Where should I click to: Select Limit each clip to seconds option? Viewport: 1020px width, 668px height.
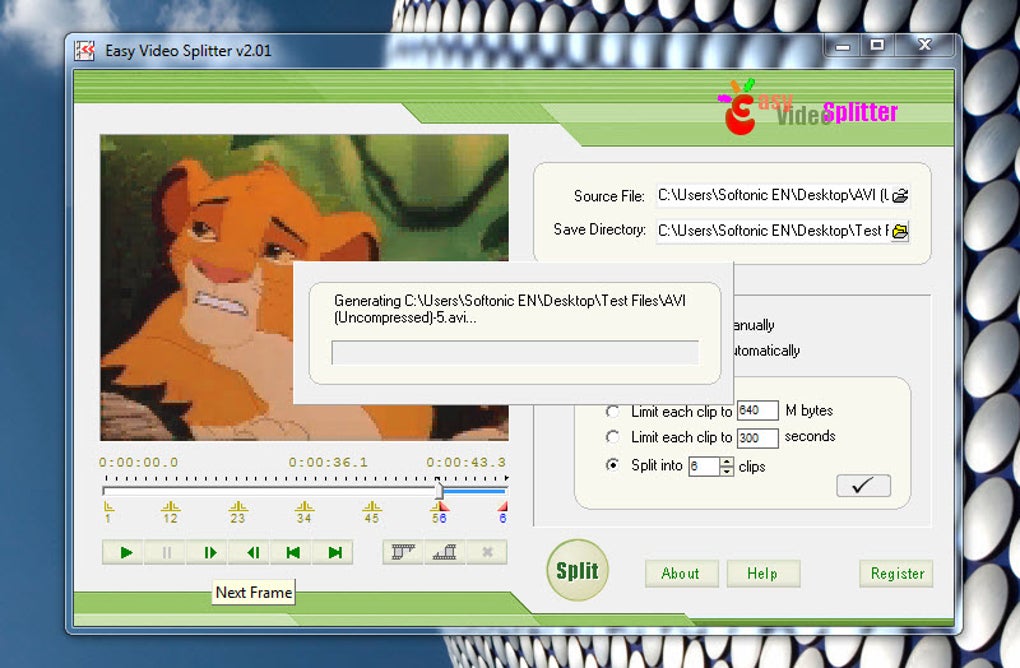612,437
